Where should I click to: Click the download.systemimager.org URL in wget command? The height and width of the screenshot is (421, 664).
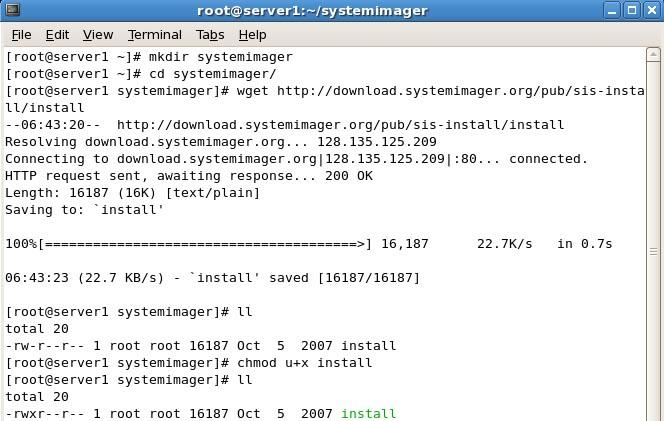pyautogui.click(x=461, y=91)
